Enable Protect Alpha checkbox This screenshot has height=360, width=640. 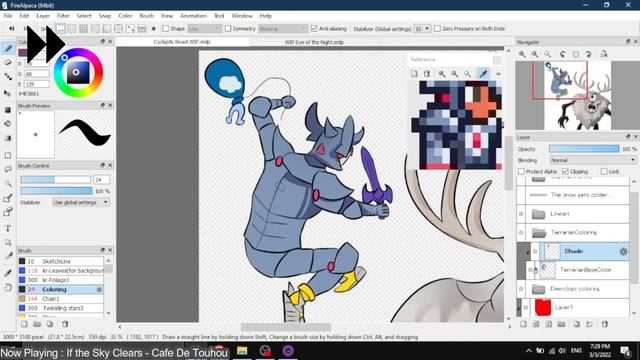[521, 171]
